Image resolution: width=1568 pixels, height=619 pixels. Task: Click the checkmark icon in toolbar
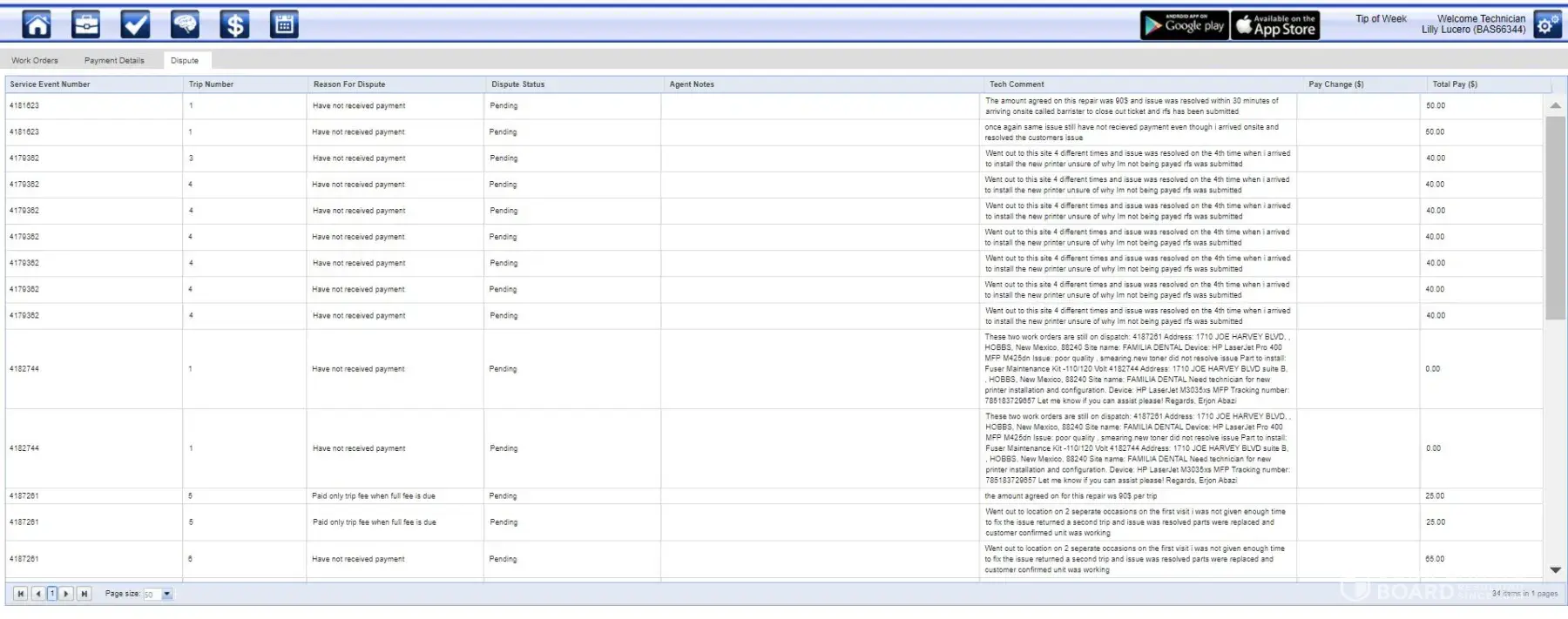pos(135,24)
